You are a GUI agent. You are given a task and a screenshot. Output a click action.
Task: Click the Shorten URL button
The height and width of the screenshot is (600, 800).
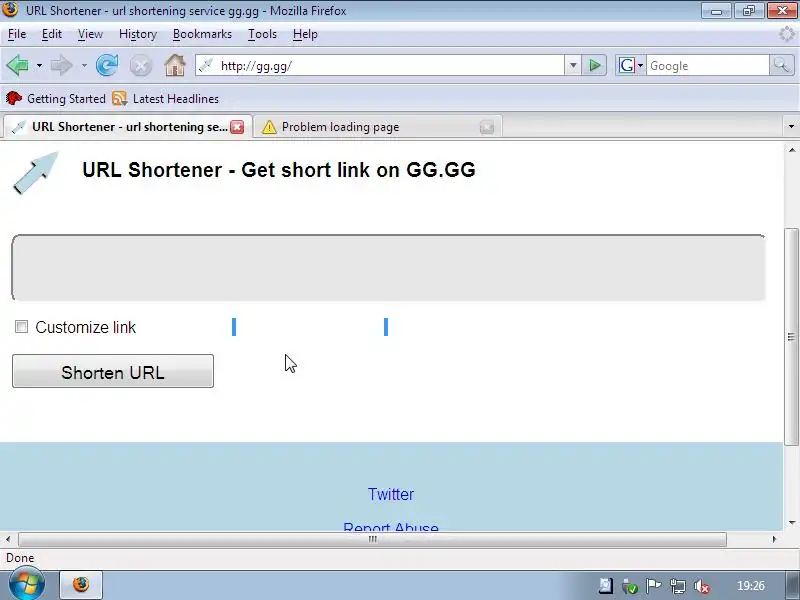113,371
